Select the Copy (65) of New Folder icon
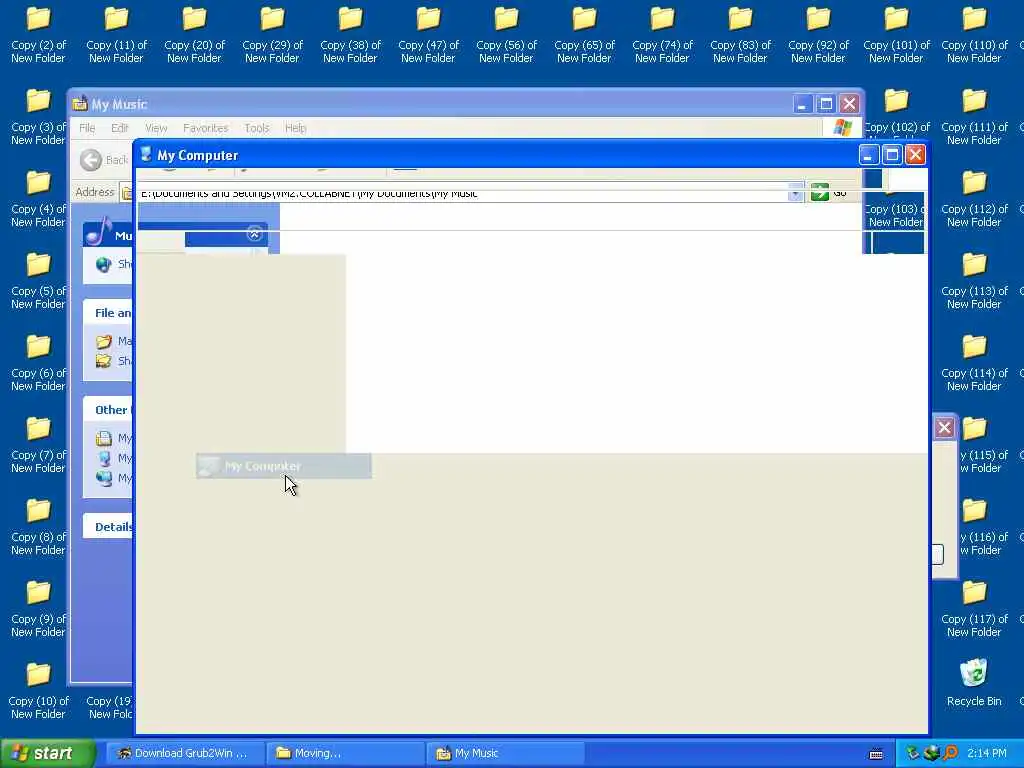Screen dimensions: 1024x768 [x=584, y=35]
